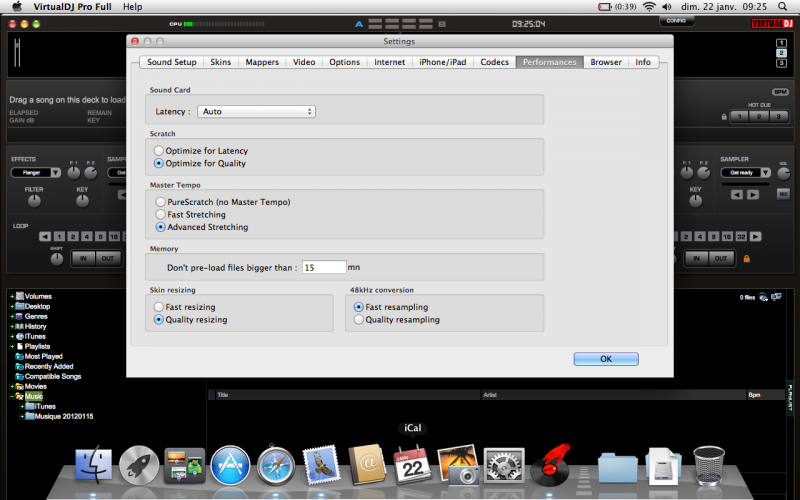The width and height of the screenshot is (800, 500).
Task: Adjust the right sampler VOL knob
Action: tap(783, 173)
